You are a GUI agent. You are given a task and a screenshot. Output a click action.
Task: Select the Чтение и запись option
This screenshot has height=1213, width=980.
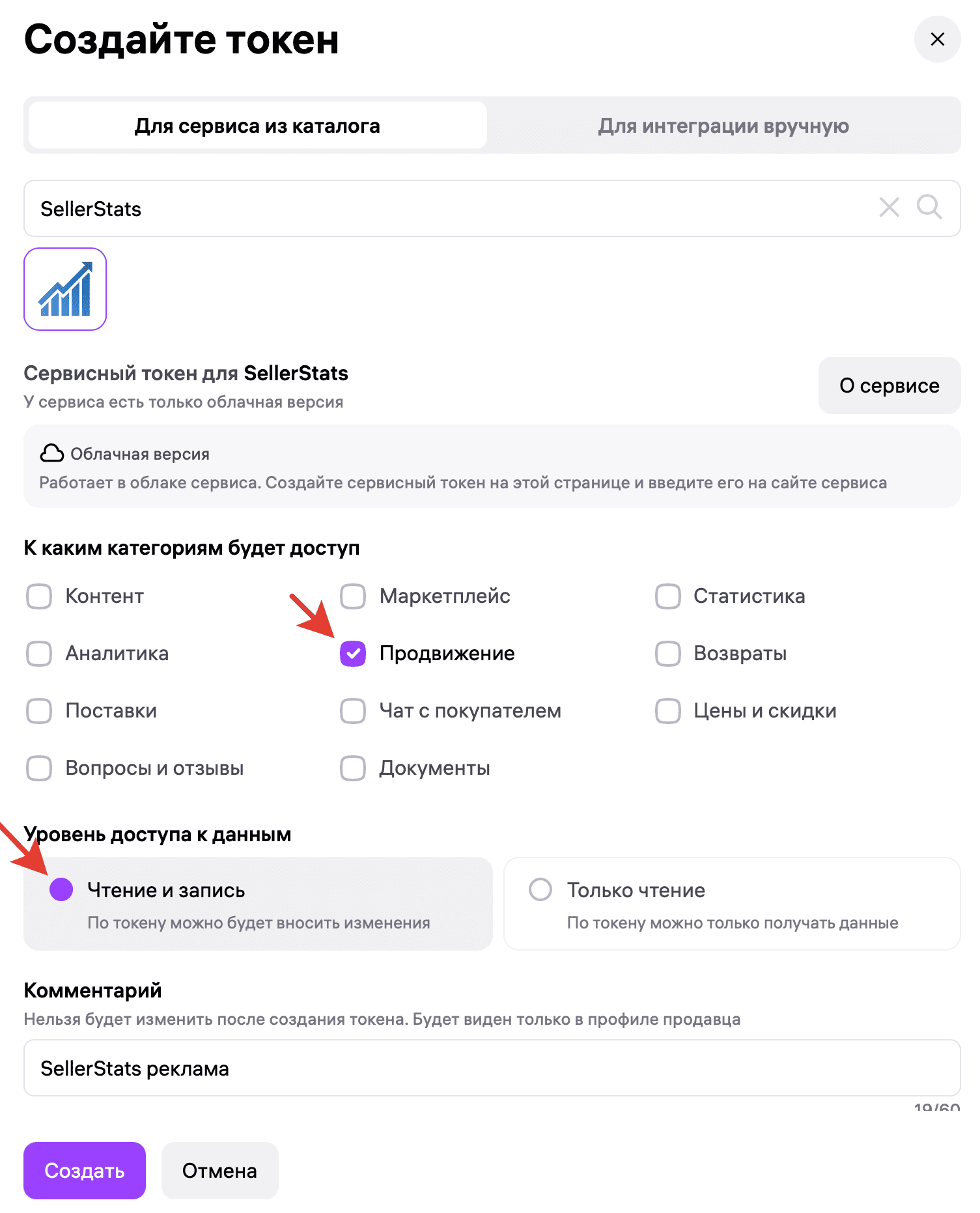61,890
